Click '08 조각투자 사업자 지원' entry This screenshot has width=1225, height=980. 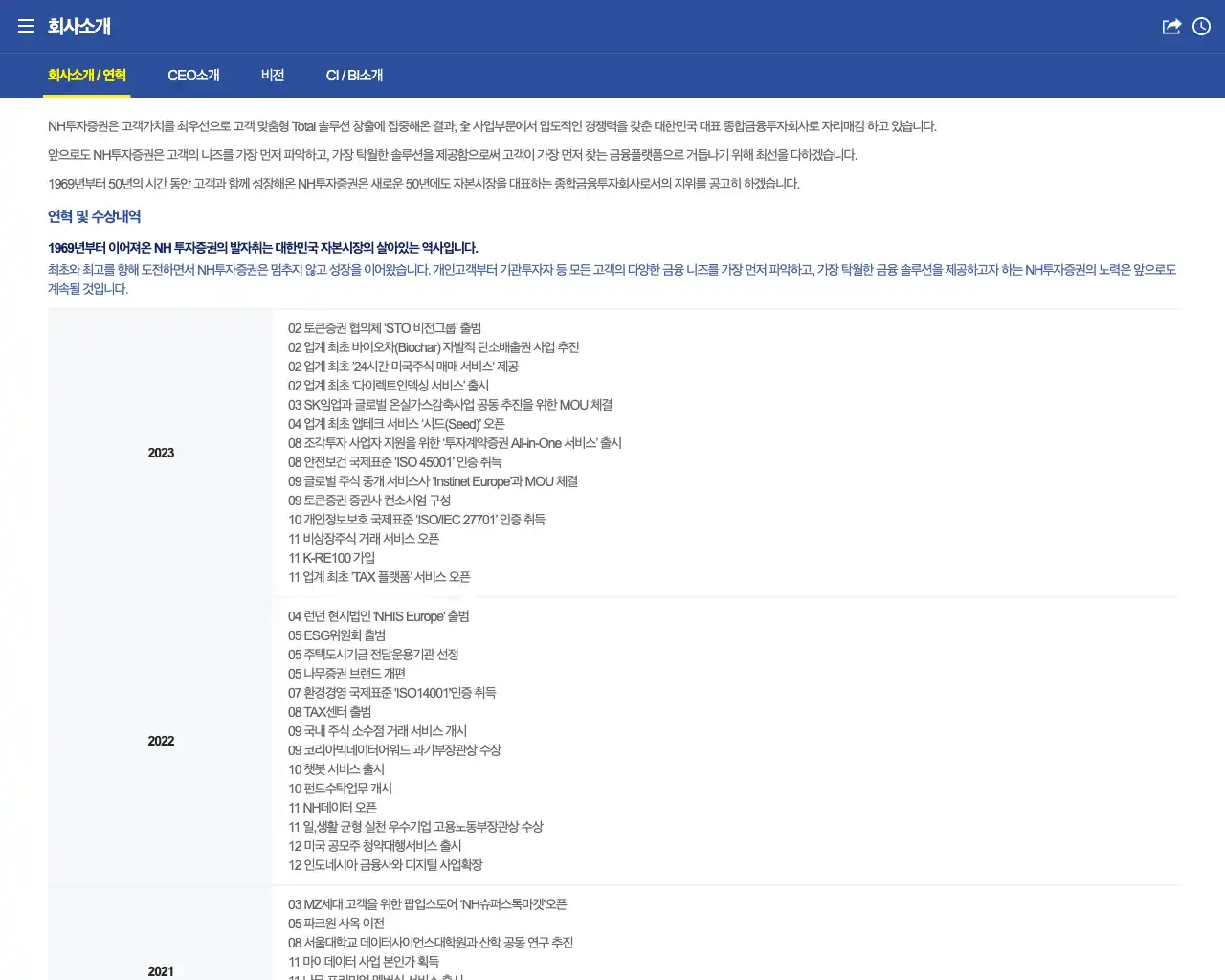455,443
